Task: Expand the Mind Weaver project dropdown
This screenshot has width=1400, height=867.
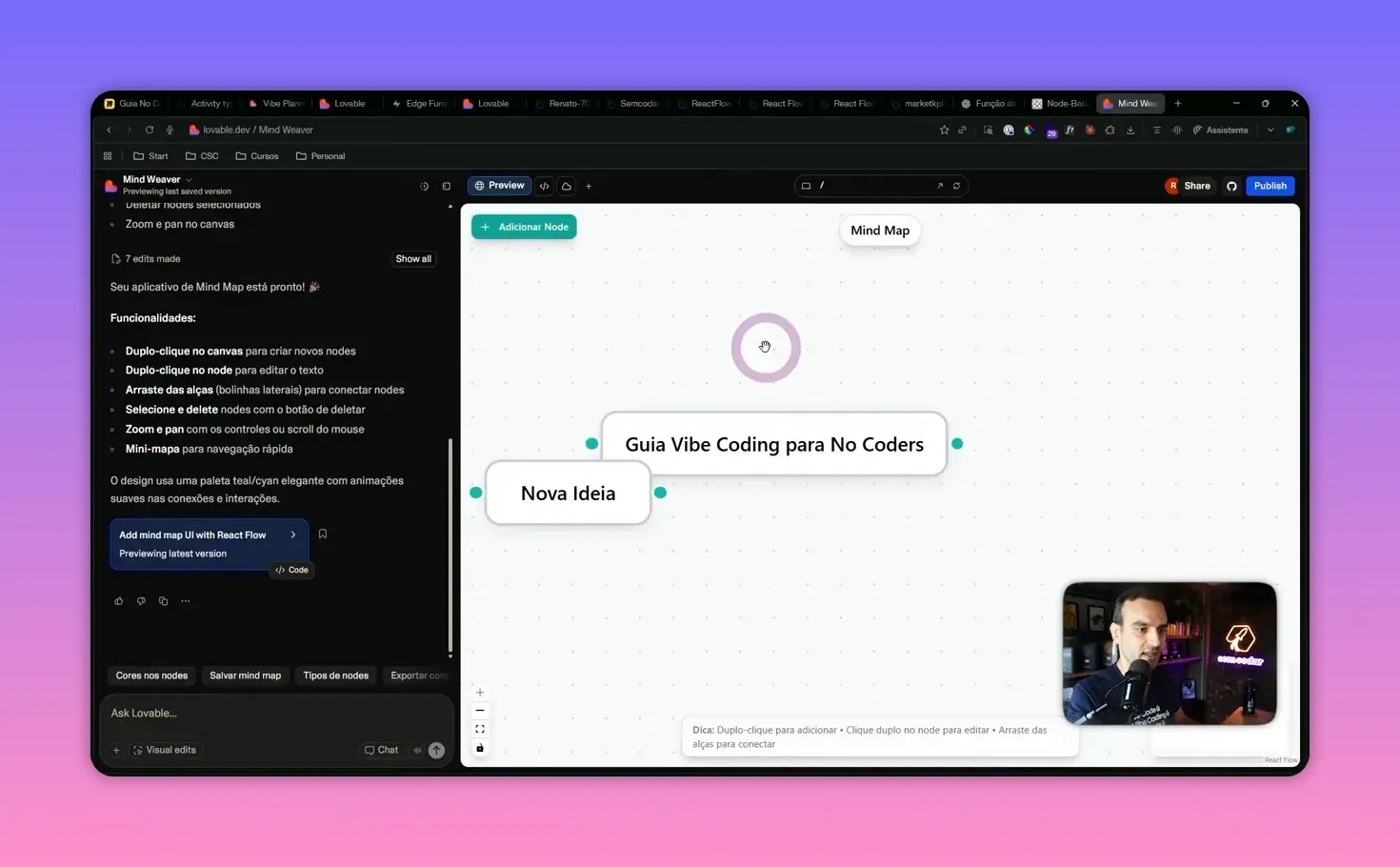Action: [x=189, y=179]
